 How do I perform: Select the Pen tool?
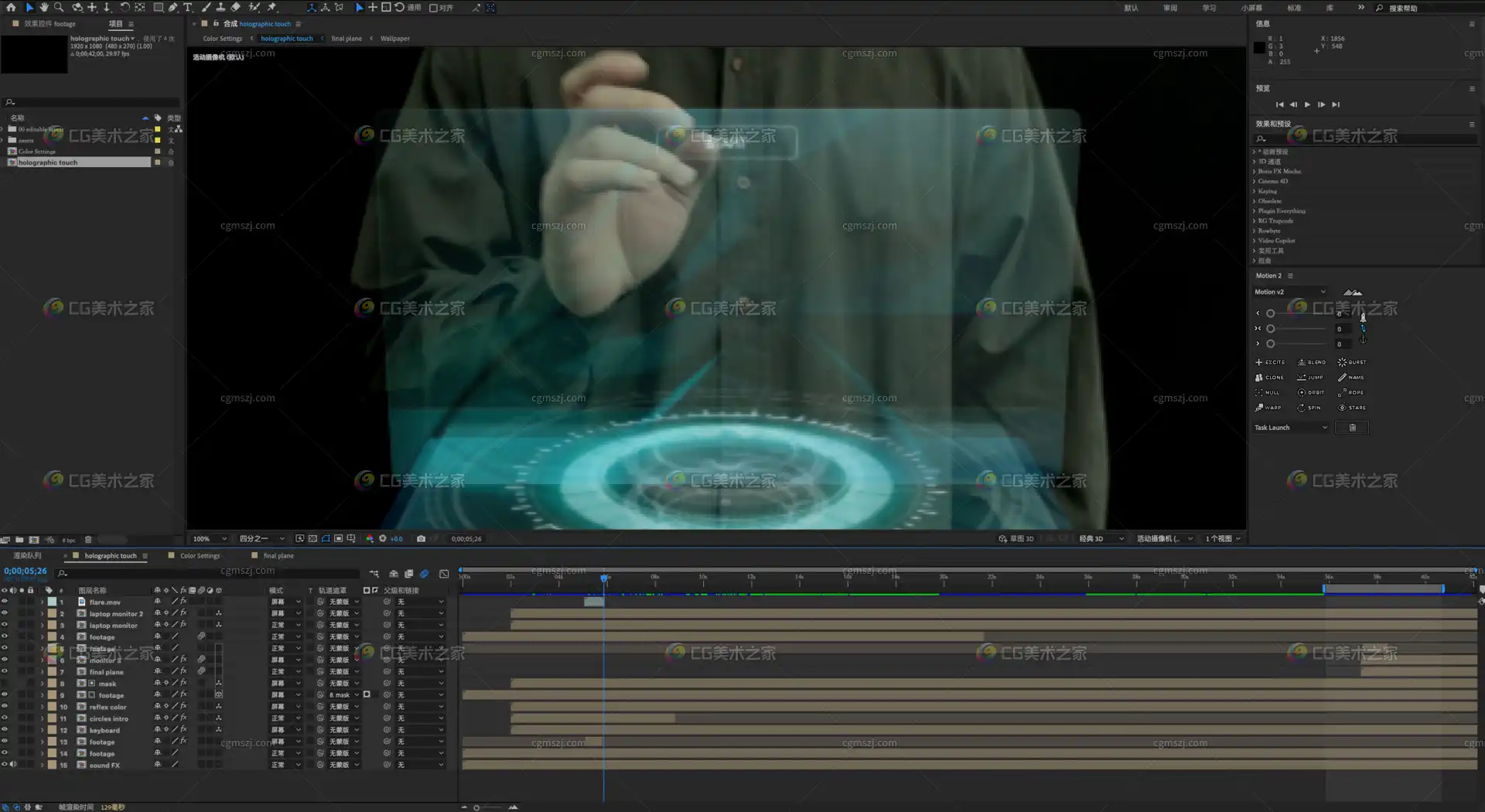[x=172, y=7]
